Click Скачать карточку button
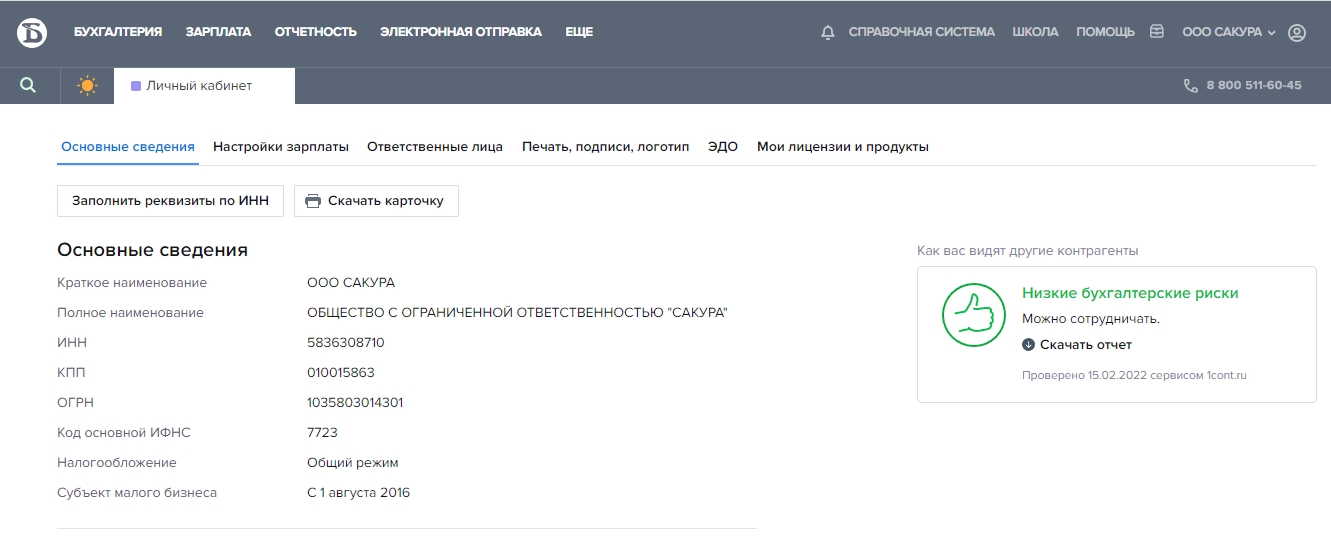The width and height of the screenshot is (1331, 546). 376,201
